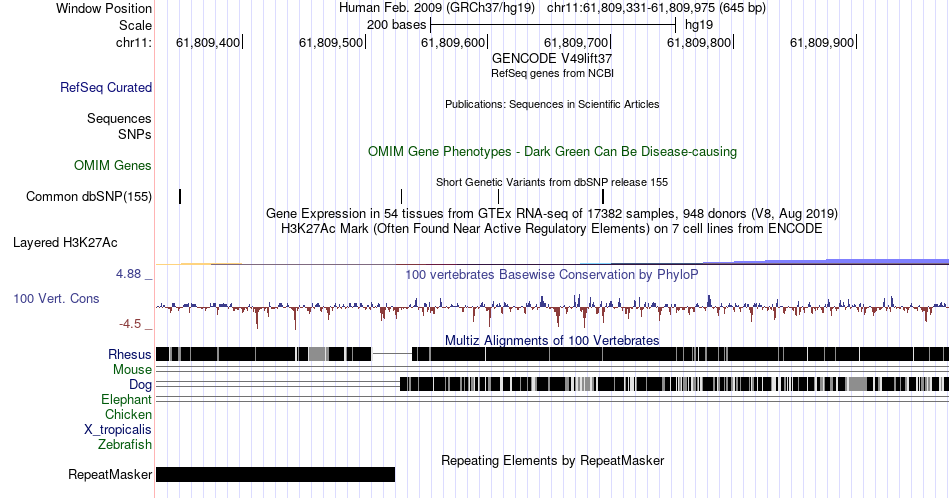Click the RefSeq Curated track label
Image resolution: width=950 pixels, height=498 pixels.
(x=106, y=87)
